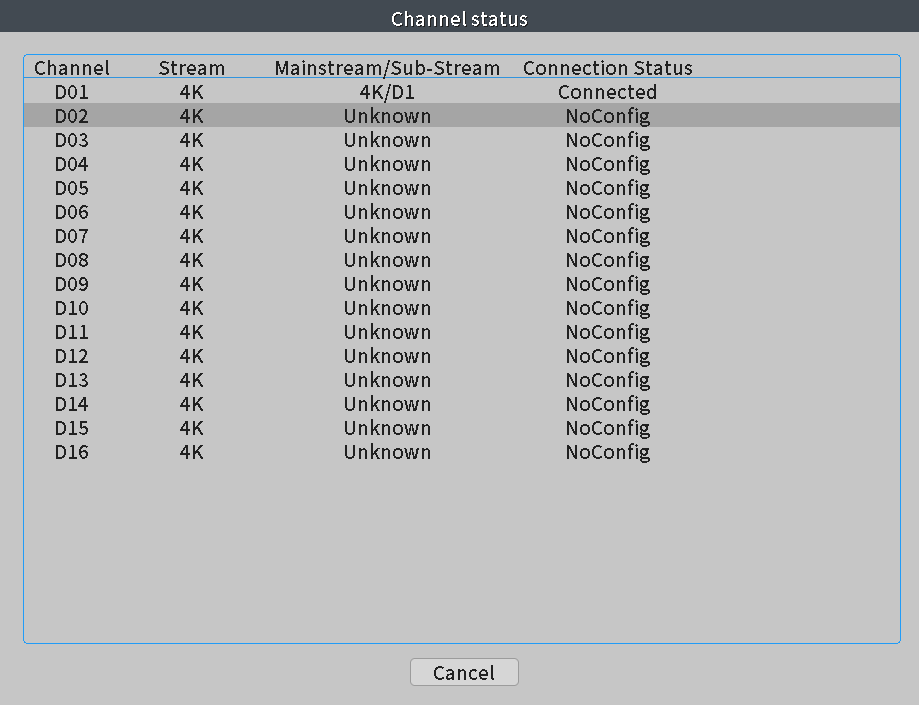Click the Channel column header
The height and width of the screenshot is (705, 919).
point(72,68)
